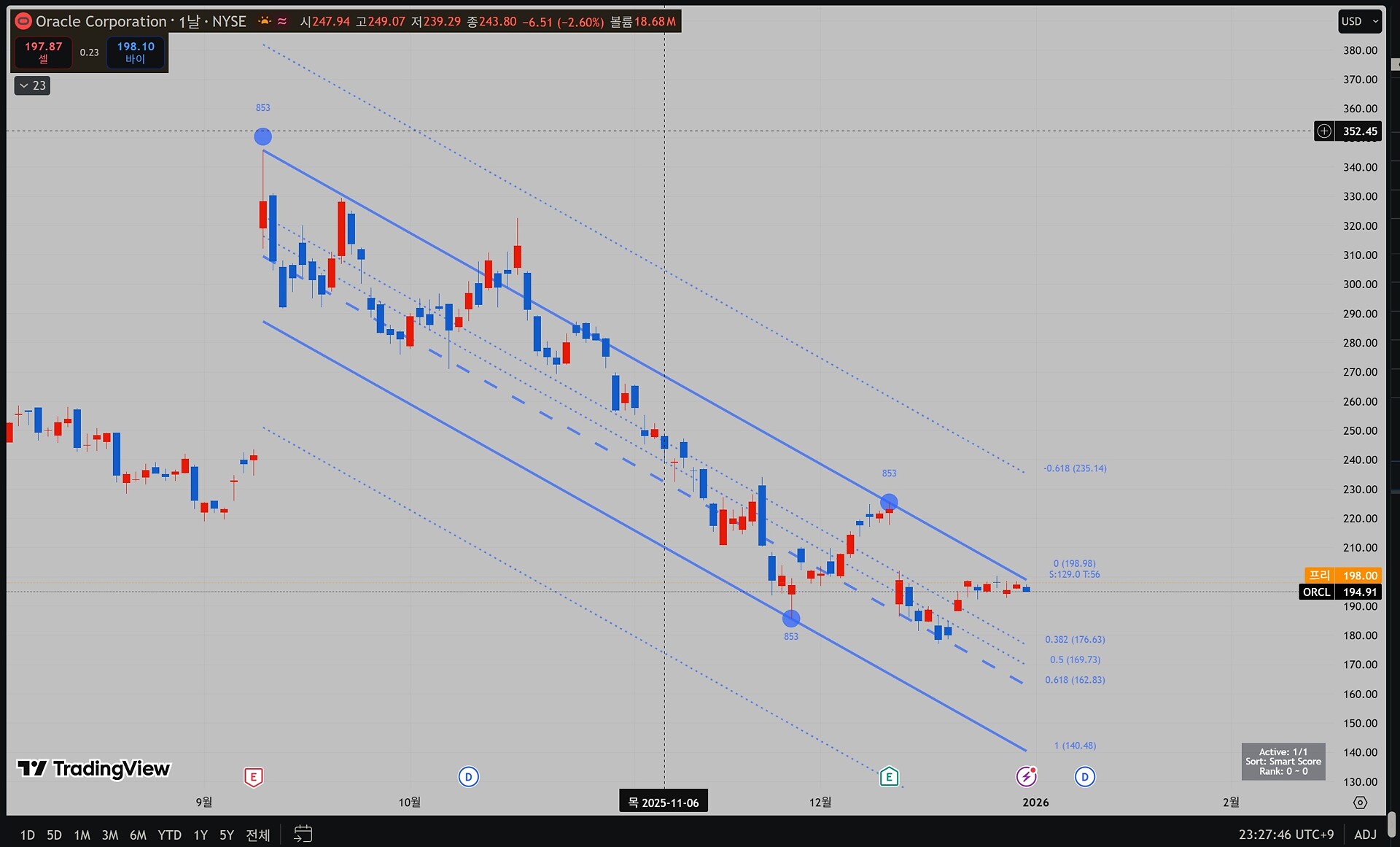Viewport: 1400px width, 847px height.
Task: Click the January 2026 dividend D marker
Action: [1084, 777]
